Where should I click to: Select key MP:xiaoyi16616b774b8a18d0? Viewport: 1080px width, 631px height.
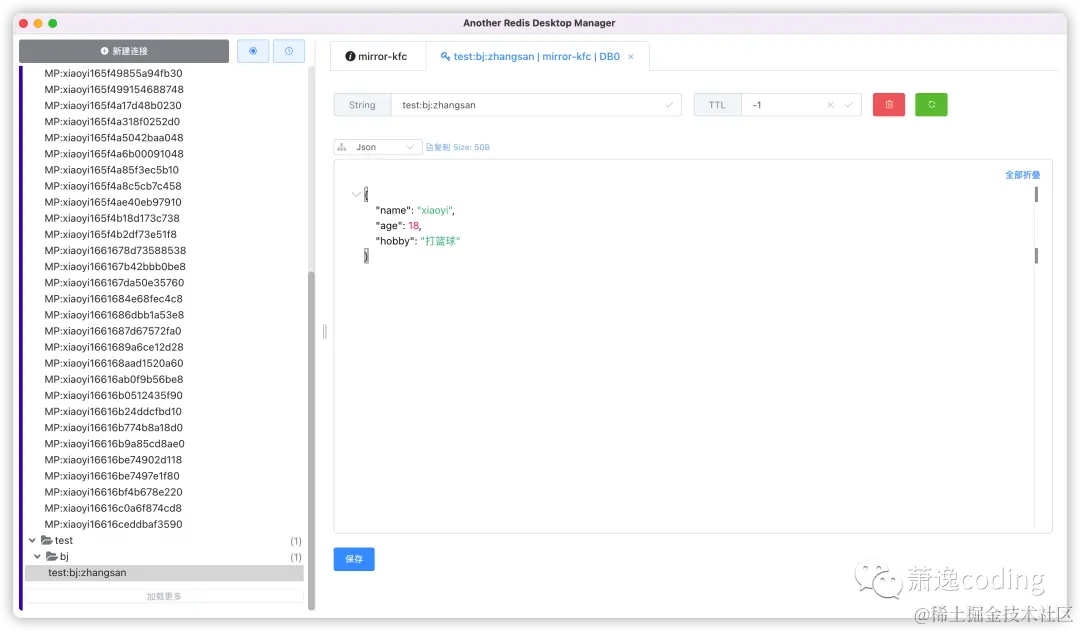(x=114, y=428)
